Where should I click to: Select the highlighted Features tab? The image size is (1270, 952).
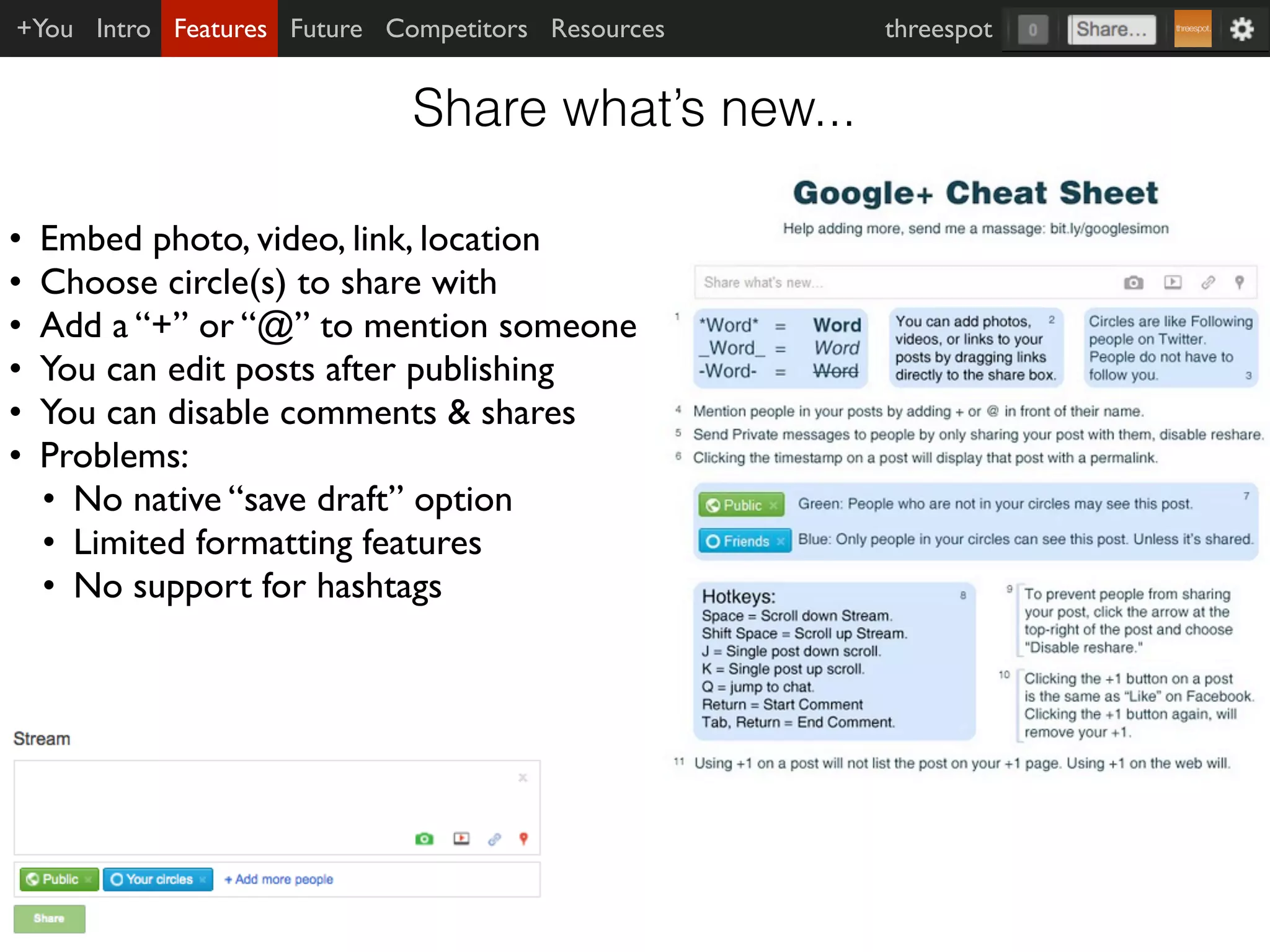tap(220, 29)
